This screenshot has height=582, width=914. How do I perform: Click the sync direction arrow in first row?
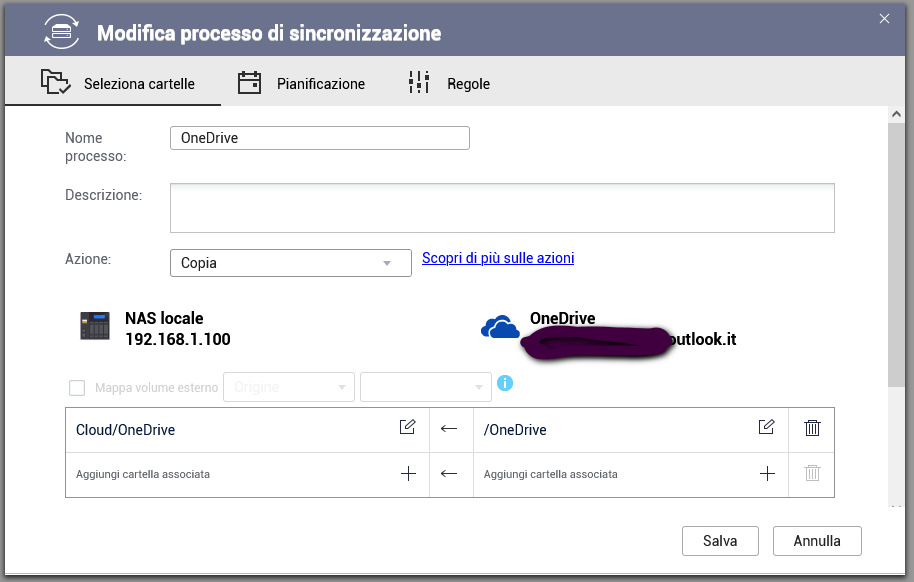(449, 428)
